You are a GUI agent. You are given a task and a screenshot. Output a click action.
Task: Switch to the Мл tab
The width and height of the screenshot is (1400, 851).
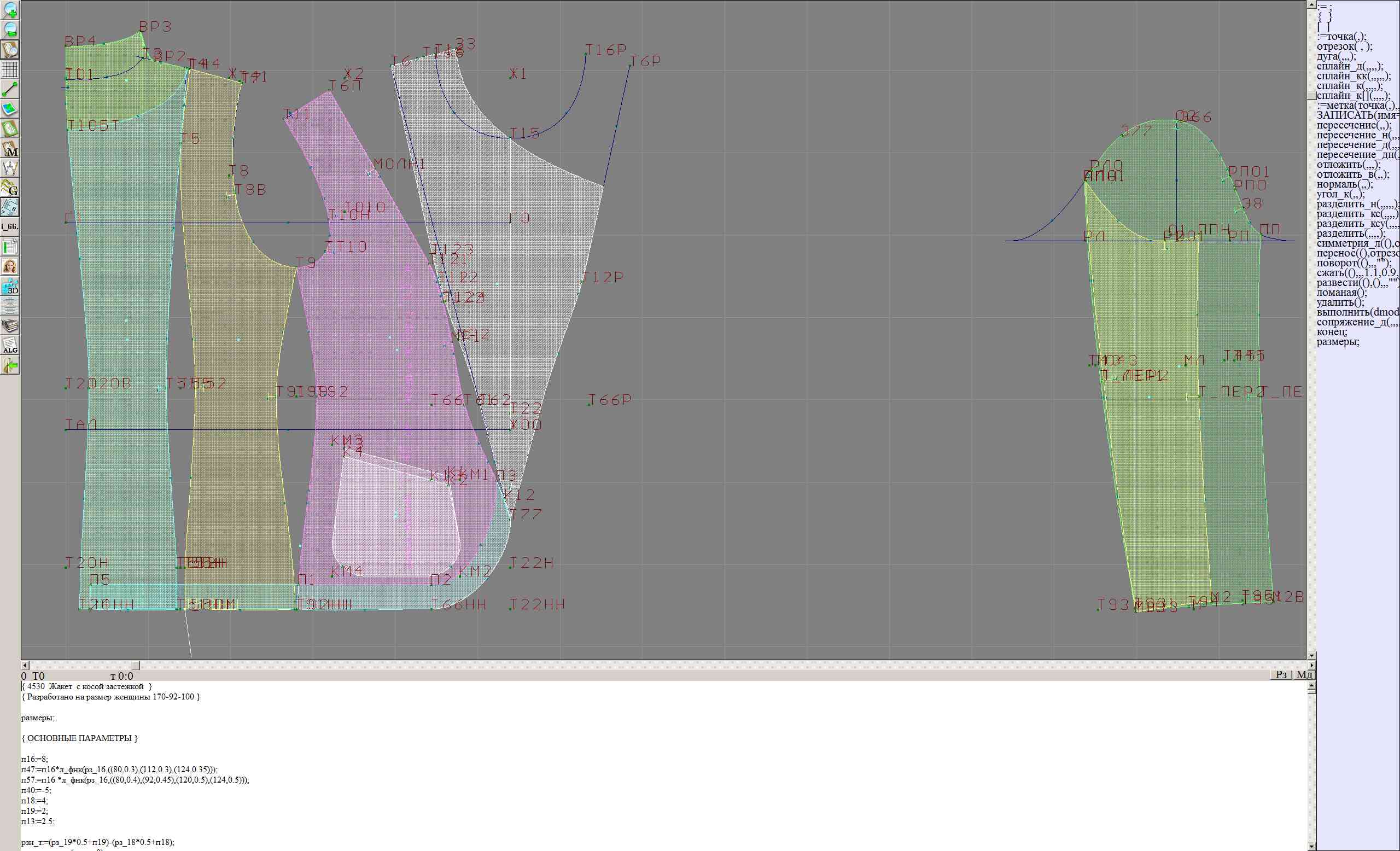coord(1304,674)
